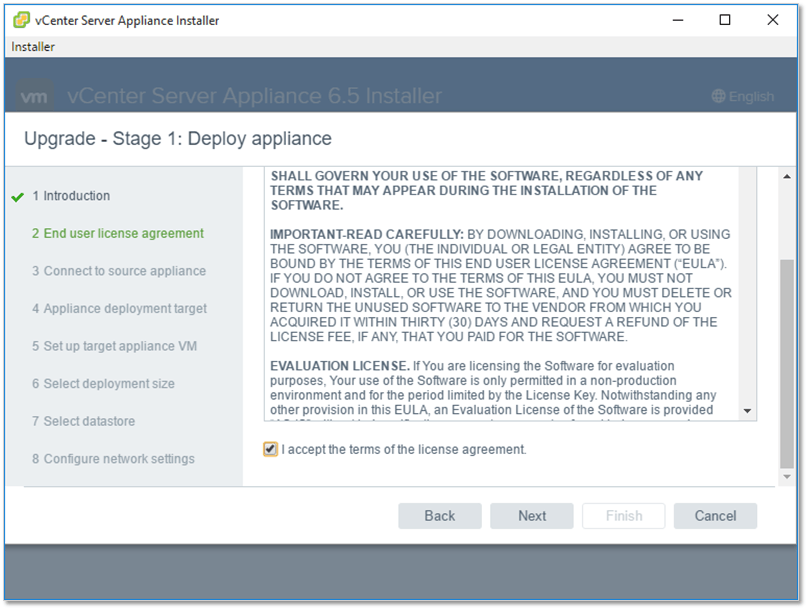
Task: Uncheck the accept license terms checkbox
Action: 271,449
